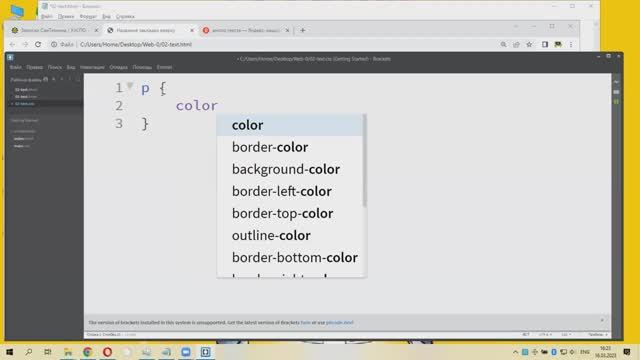
Task: Open Поиск menu in Brackets
Action: click(55, 67)
